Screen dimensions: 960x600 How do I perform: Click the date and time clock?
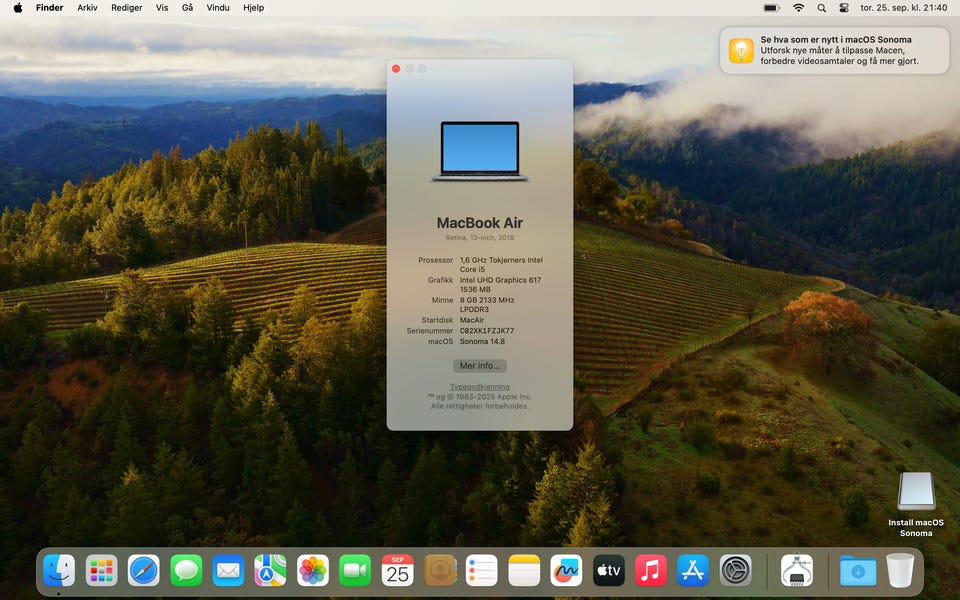(x=906, y=8)
